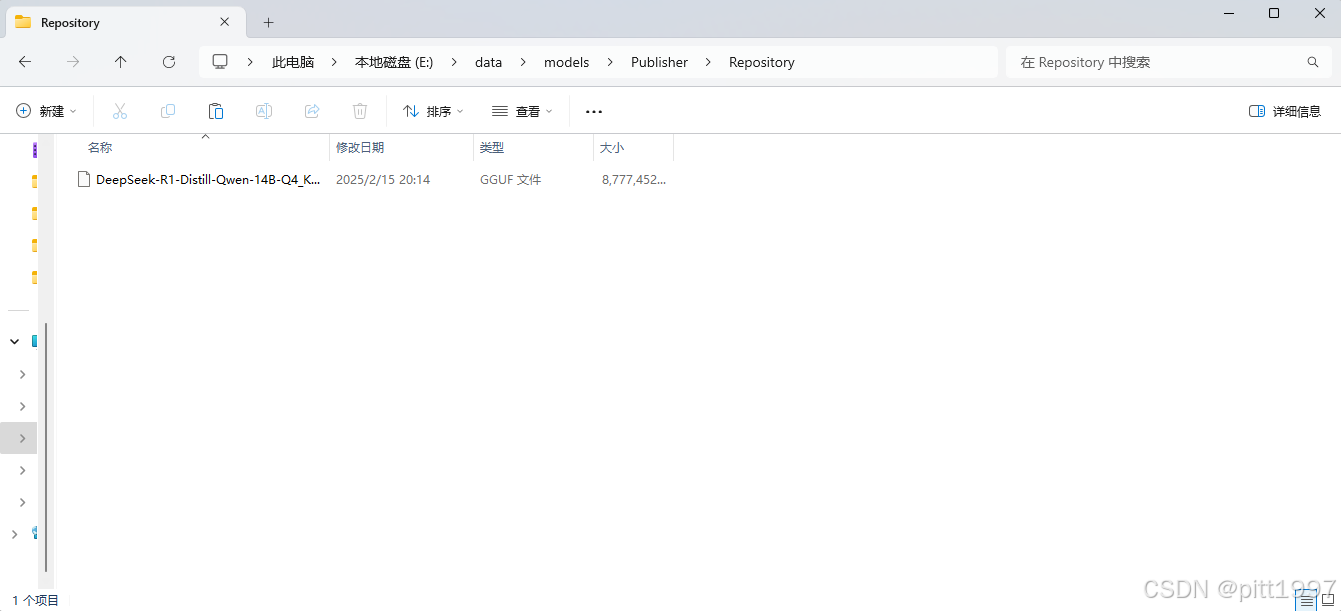Click the Publisher breadcrumb
1341x611 pixels.
pyautogui.click(x=659, y=62)
